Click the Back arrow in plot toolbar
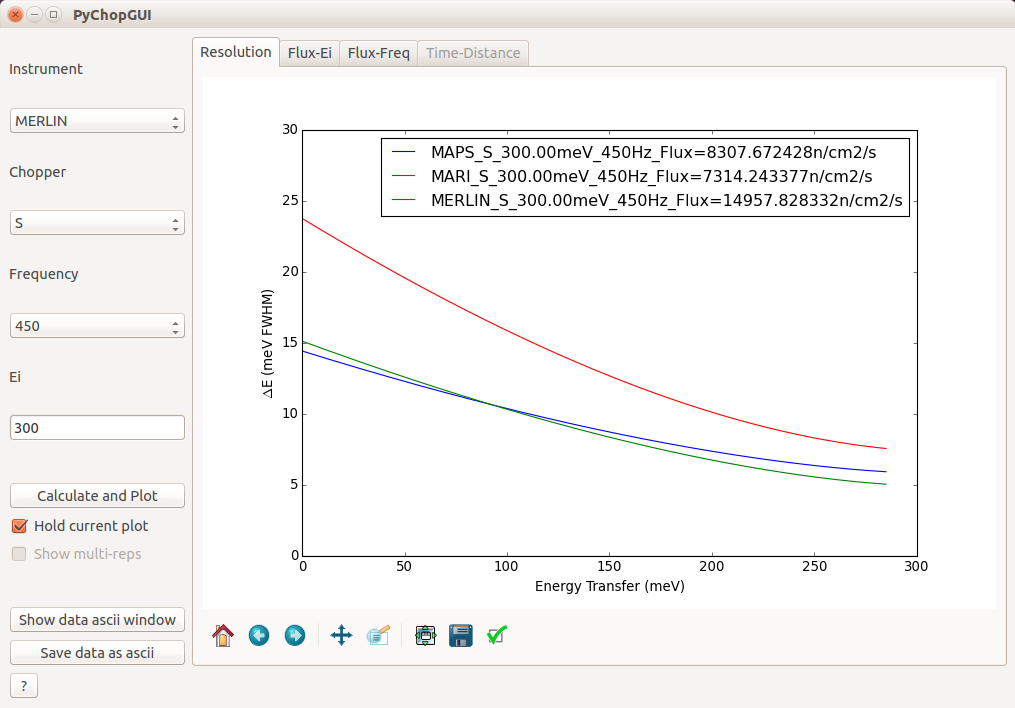The height and width of the screenshot is (708, 1015). tap(259, 635)
